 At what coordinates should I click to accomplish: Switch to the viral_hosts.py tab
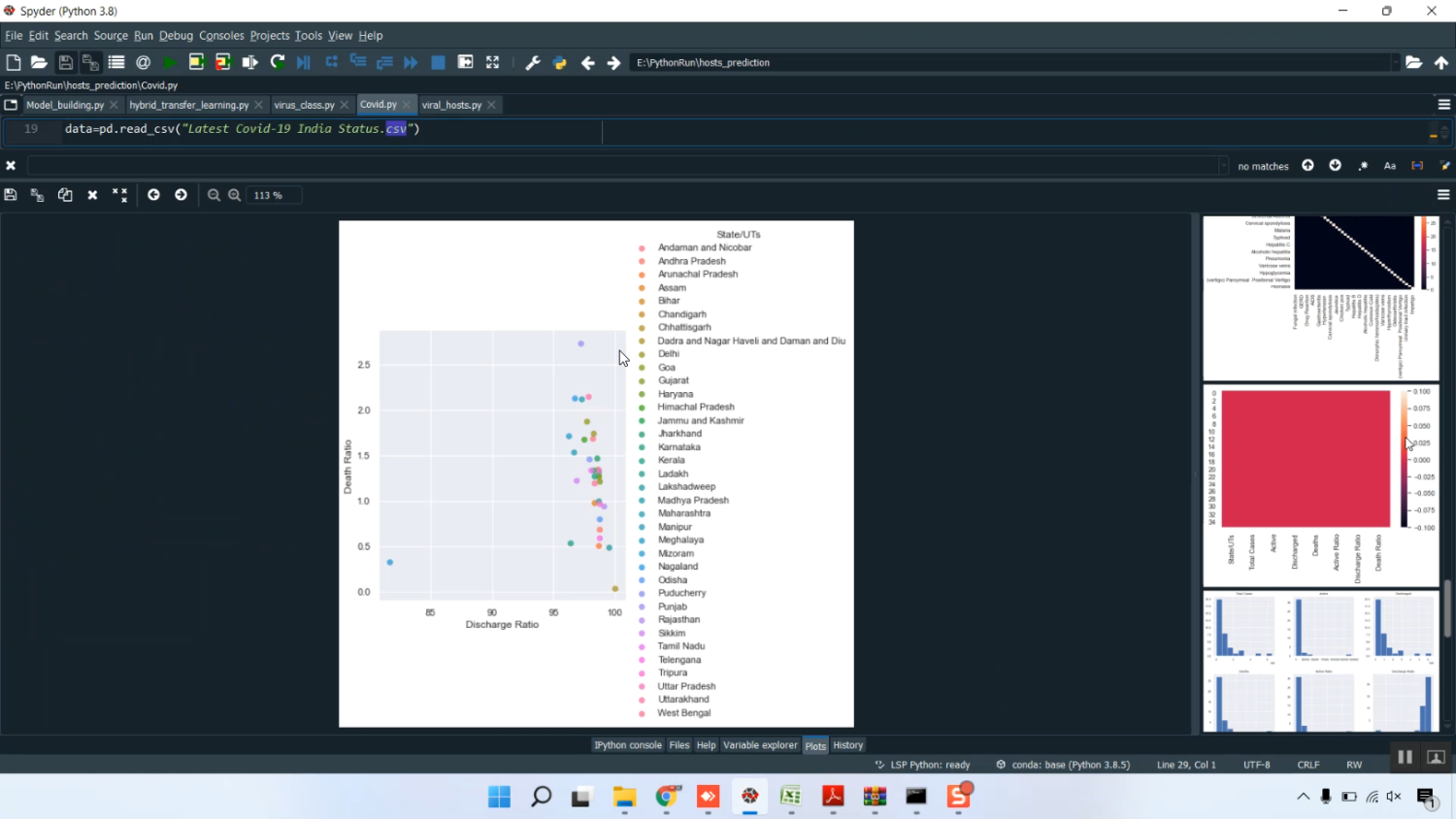point(451,105)
